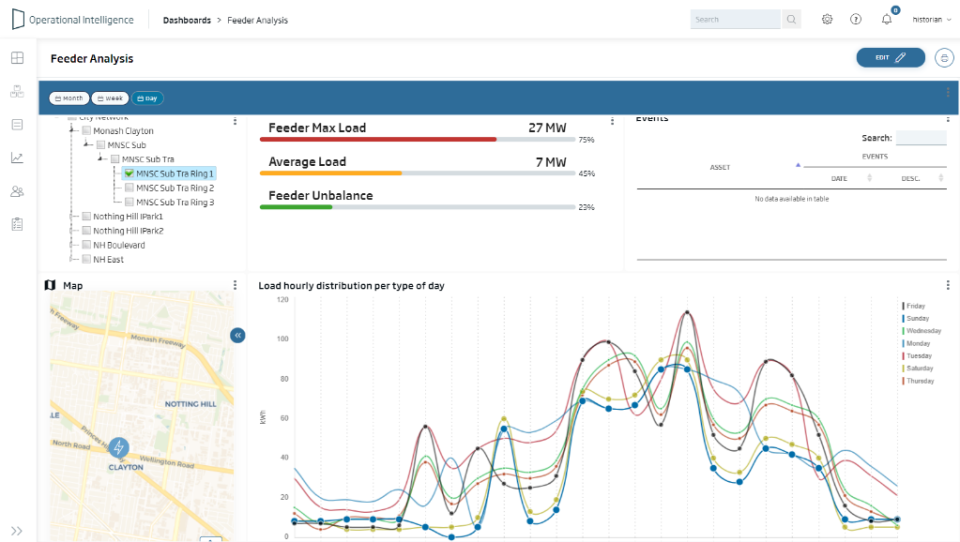Expand the sidebar with double chevron
The image size is (960, 542).
(17, 531)
